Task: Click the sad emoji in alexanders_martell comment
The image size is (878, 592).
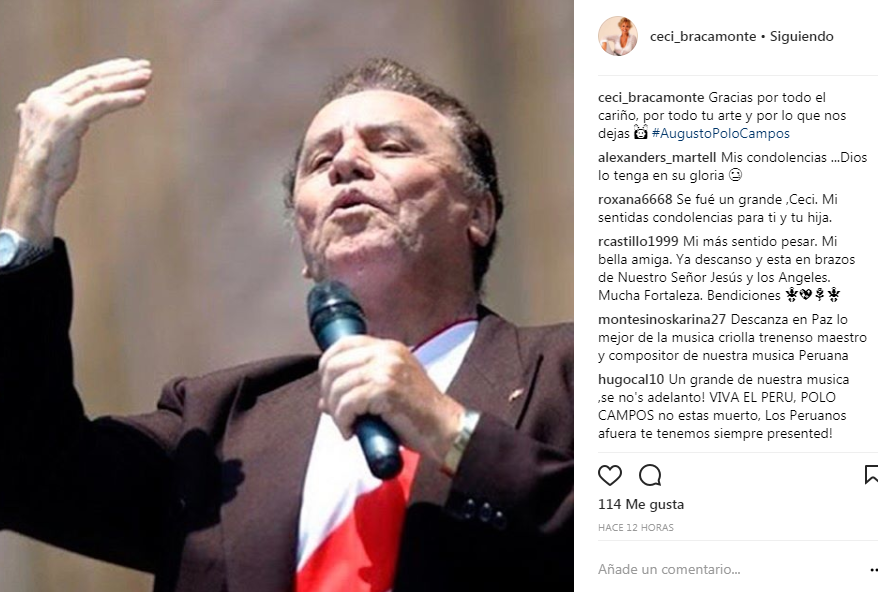Action: (x=735, y=175)
